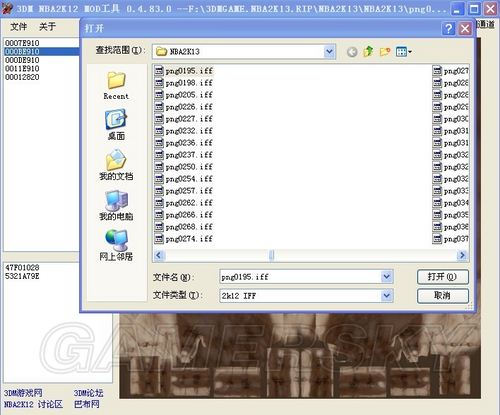Image resolution: width=500 pixels, height=415 pixels.
Task: Select the file png0268.iff
Action: 184,227
